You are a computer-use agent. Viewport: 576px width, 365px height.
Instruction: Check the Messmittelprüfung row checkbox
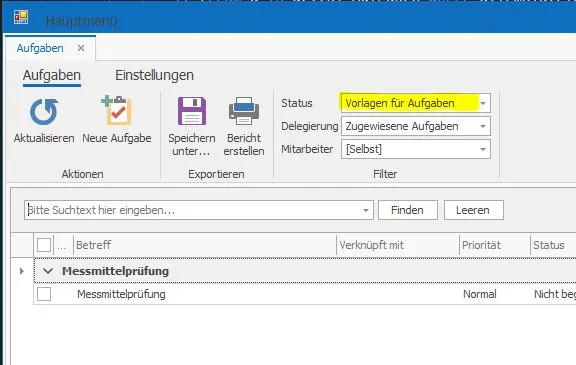(x=44, y=294)
